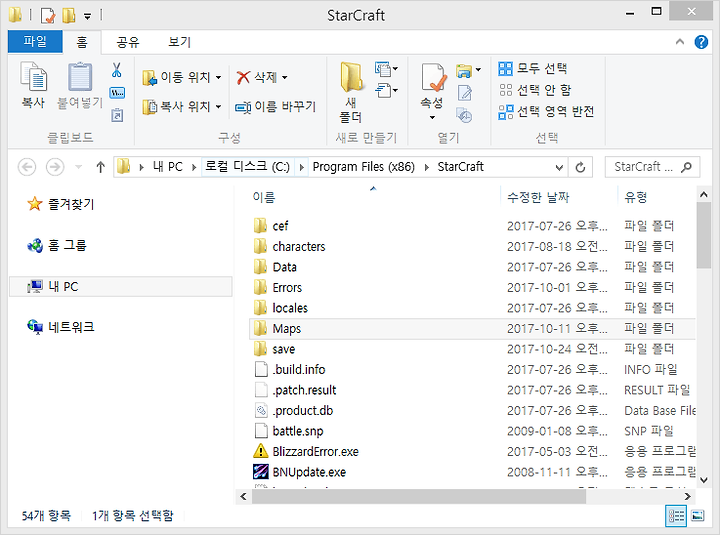The width and height of the screenshot is (720, 535).
Task: Click the Copy path icon in clipboard group
Action: [x=117, y=93]
